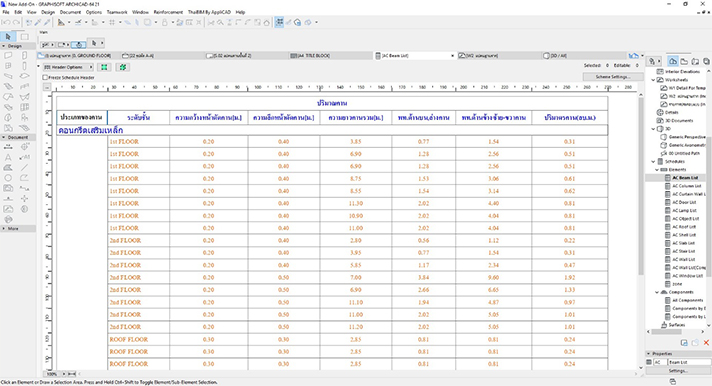Open the Layout Book icon in Navigator

(695, 61)
